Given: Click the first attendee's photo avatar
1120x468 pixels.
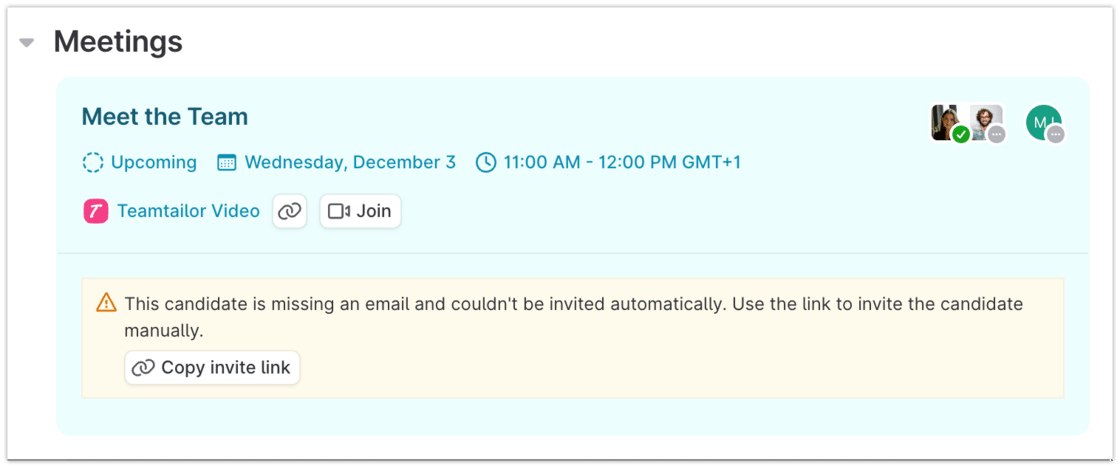Looking at the screenshot, I should 943,120.
